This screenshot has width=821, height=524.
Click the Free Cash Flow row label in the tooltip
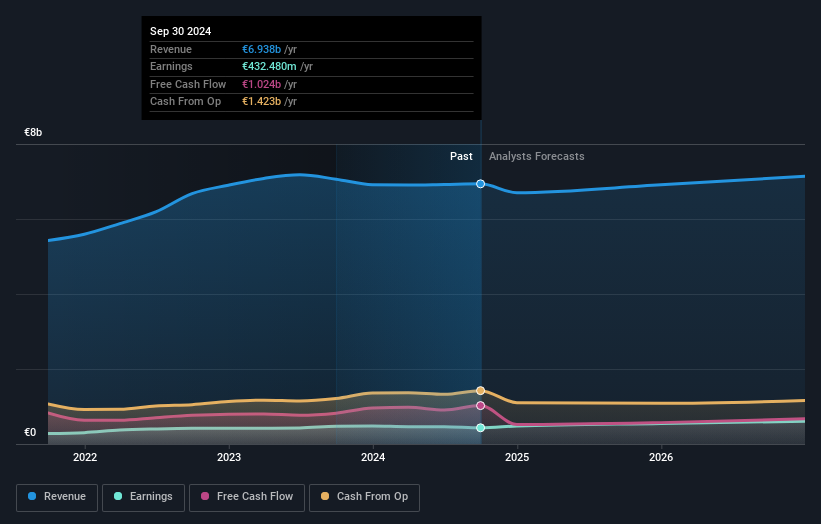188,84
